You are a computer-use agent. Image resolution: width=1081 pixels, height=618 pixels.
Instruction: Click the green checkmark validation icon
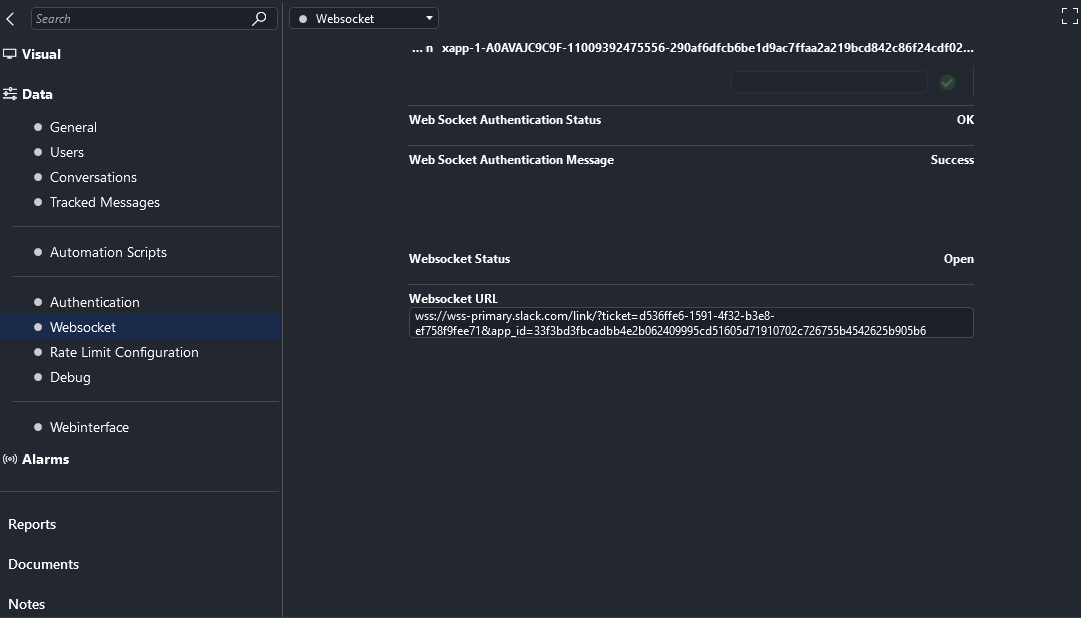pyautogui.click(x=947, y=83)
